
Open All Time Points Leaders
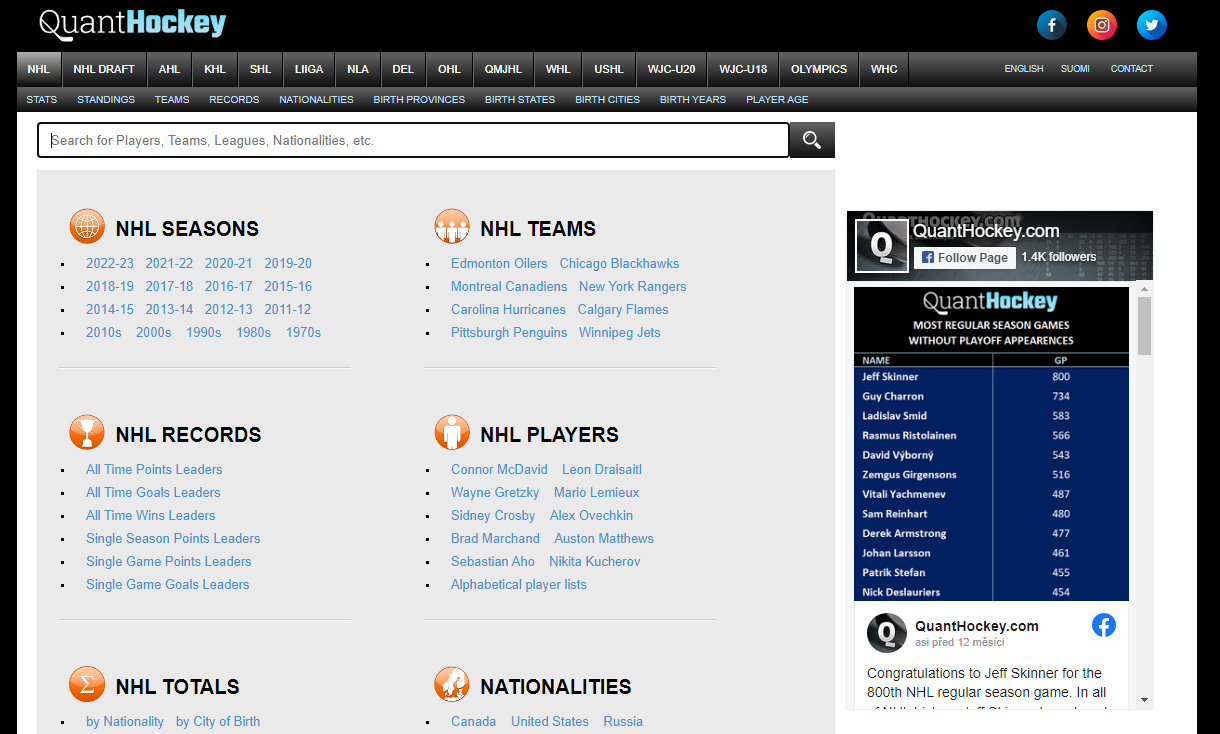[154, 470]
